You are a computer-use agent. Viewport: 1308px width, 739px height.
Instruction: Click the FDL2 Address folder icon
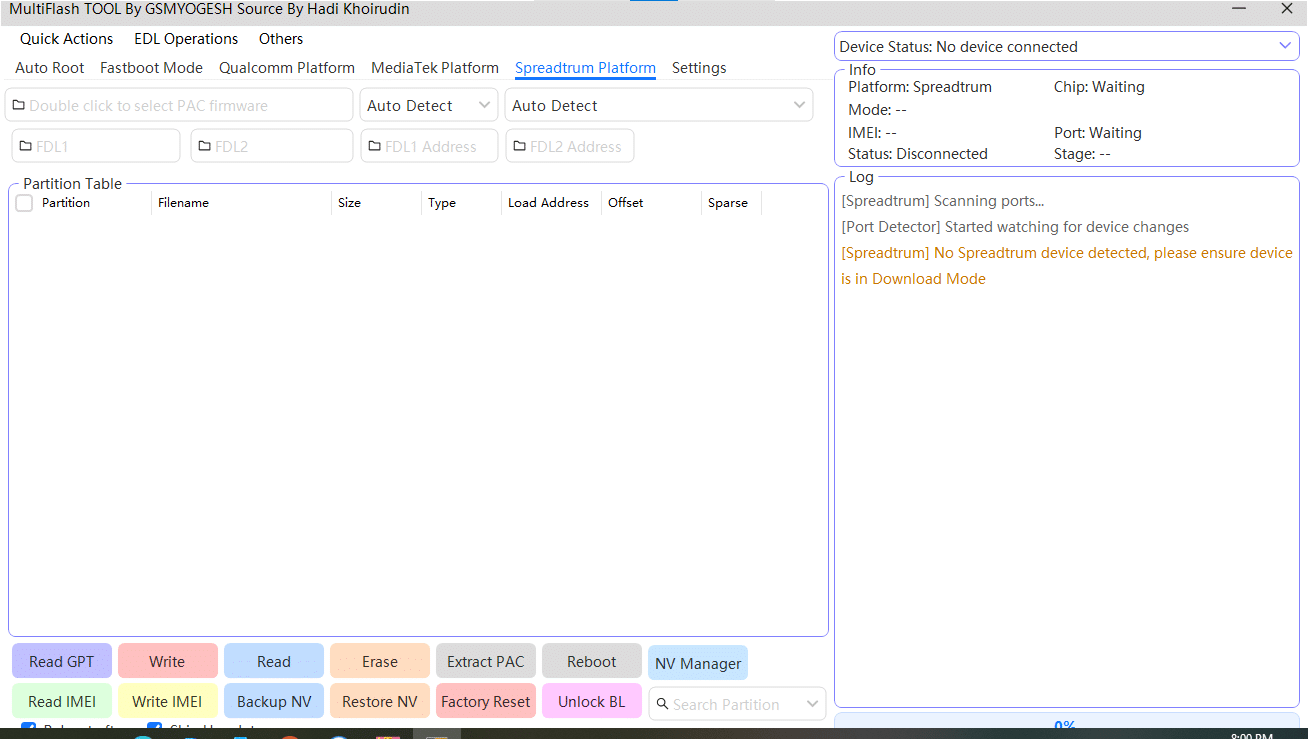tap(520, 146)
